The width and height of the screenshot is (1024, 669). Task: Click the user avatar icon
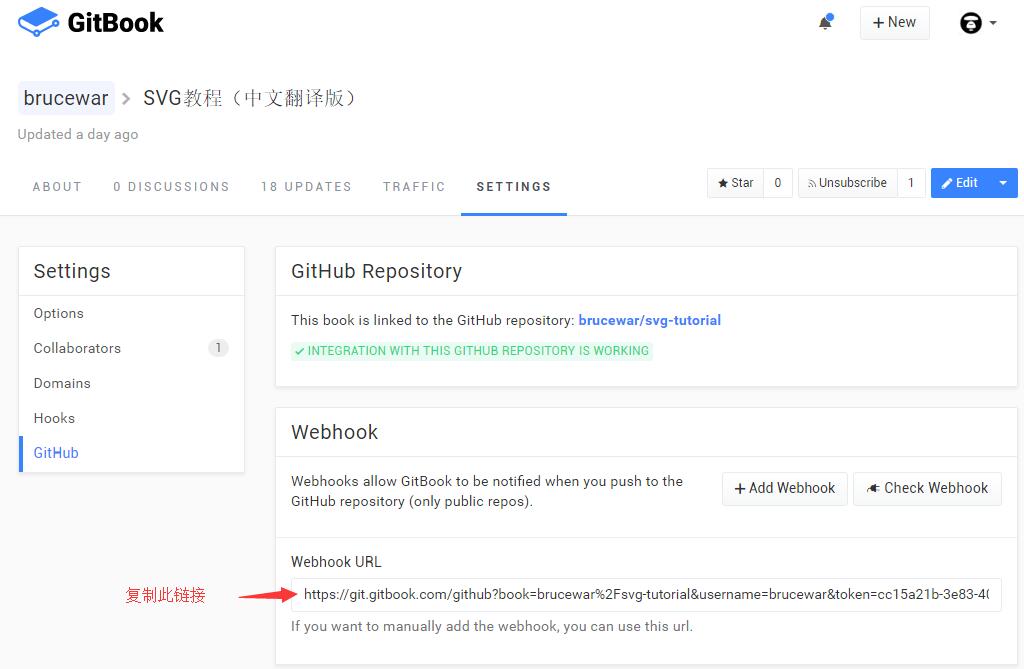point(970,23)
